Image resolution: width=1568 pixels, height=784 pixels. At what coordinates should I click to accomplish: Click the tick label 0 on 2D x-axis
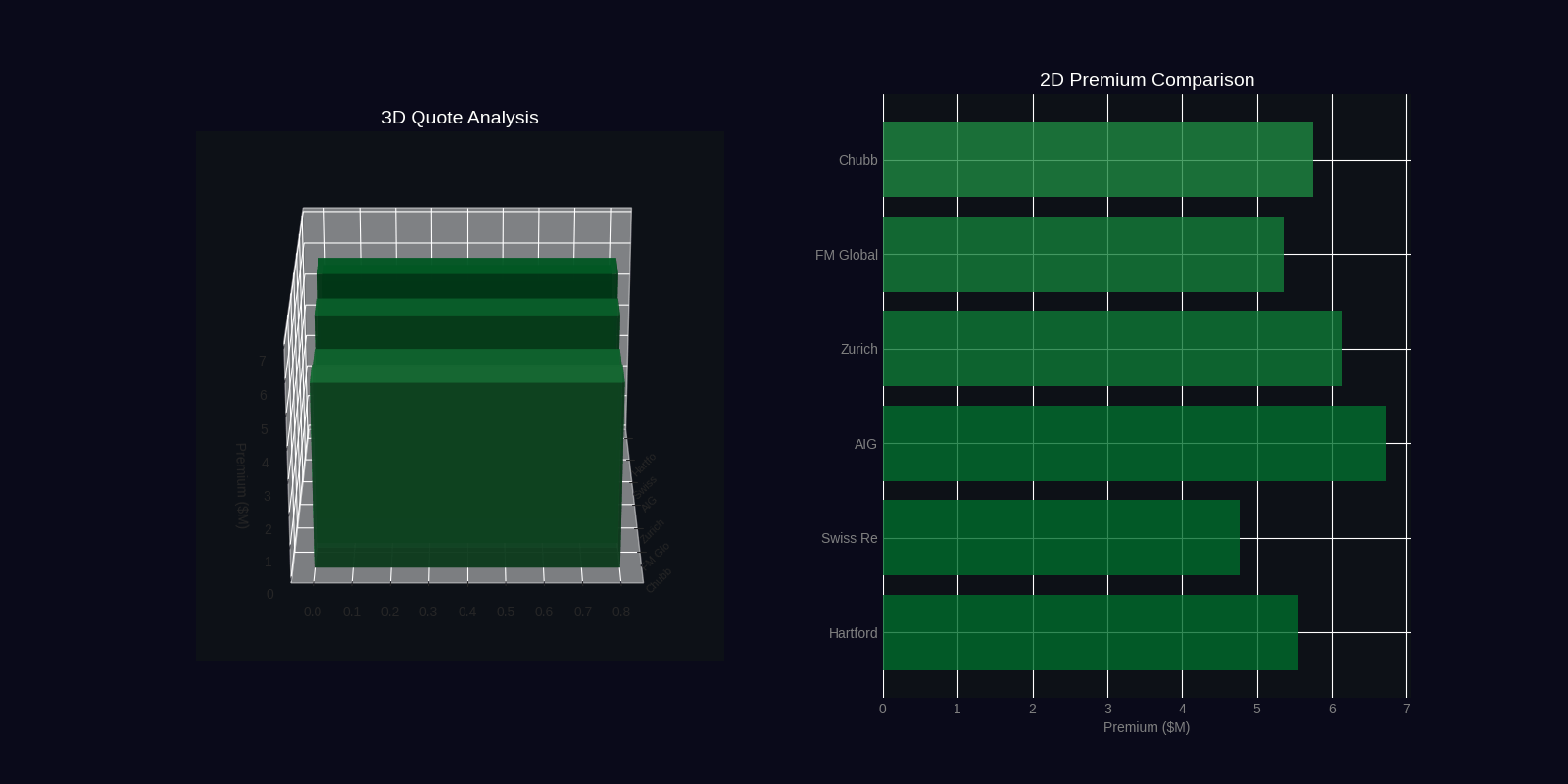[883, 709]
